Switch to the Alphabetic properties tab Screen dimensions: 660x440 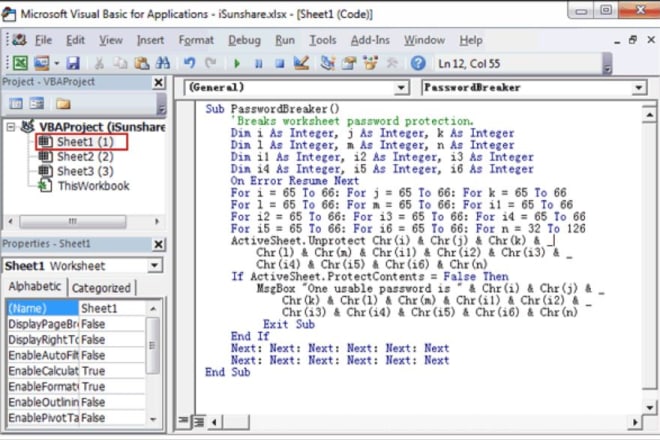click(x=35, y=286)
